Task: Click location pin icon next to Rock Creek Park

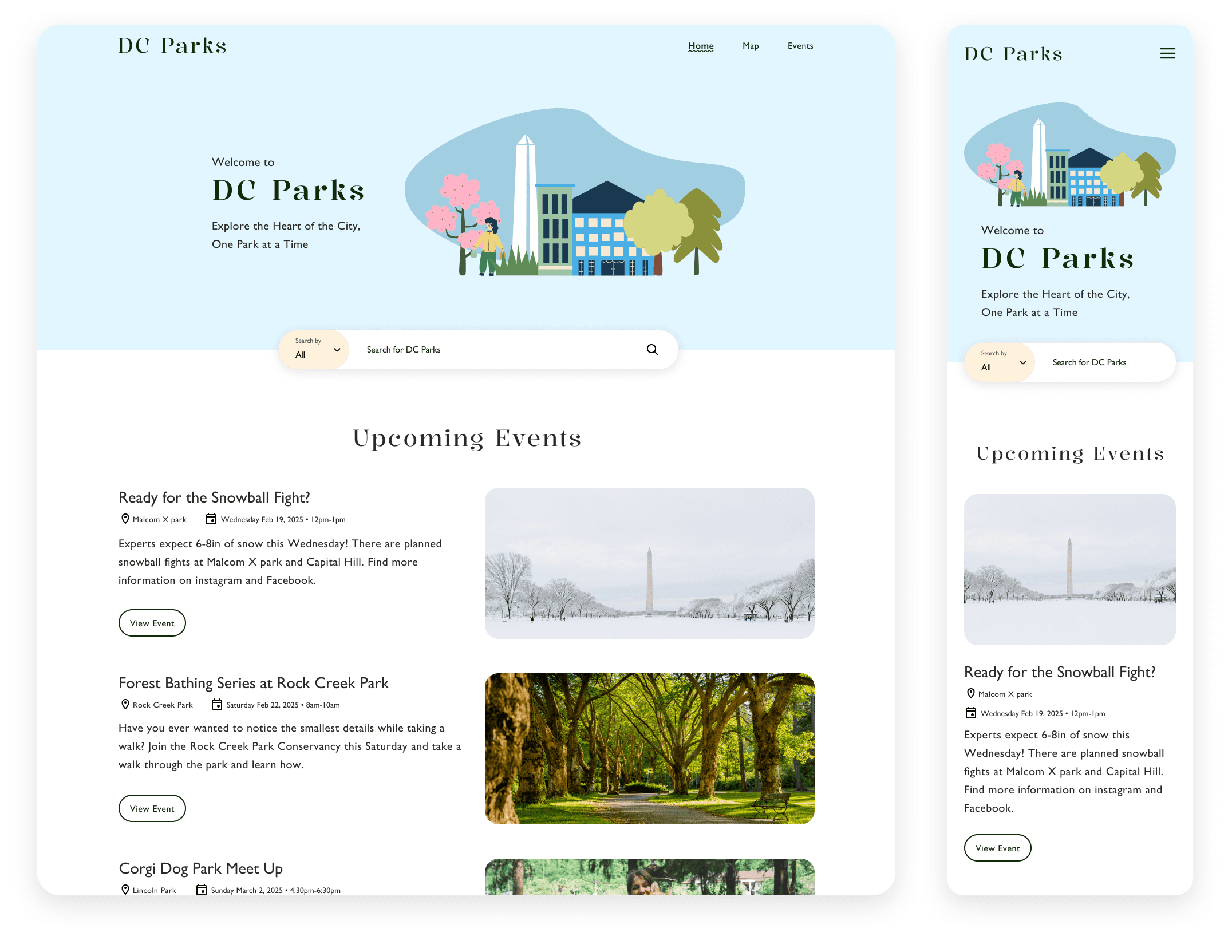Action: (125, 705)
